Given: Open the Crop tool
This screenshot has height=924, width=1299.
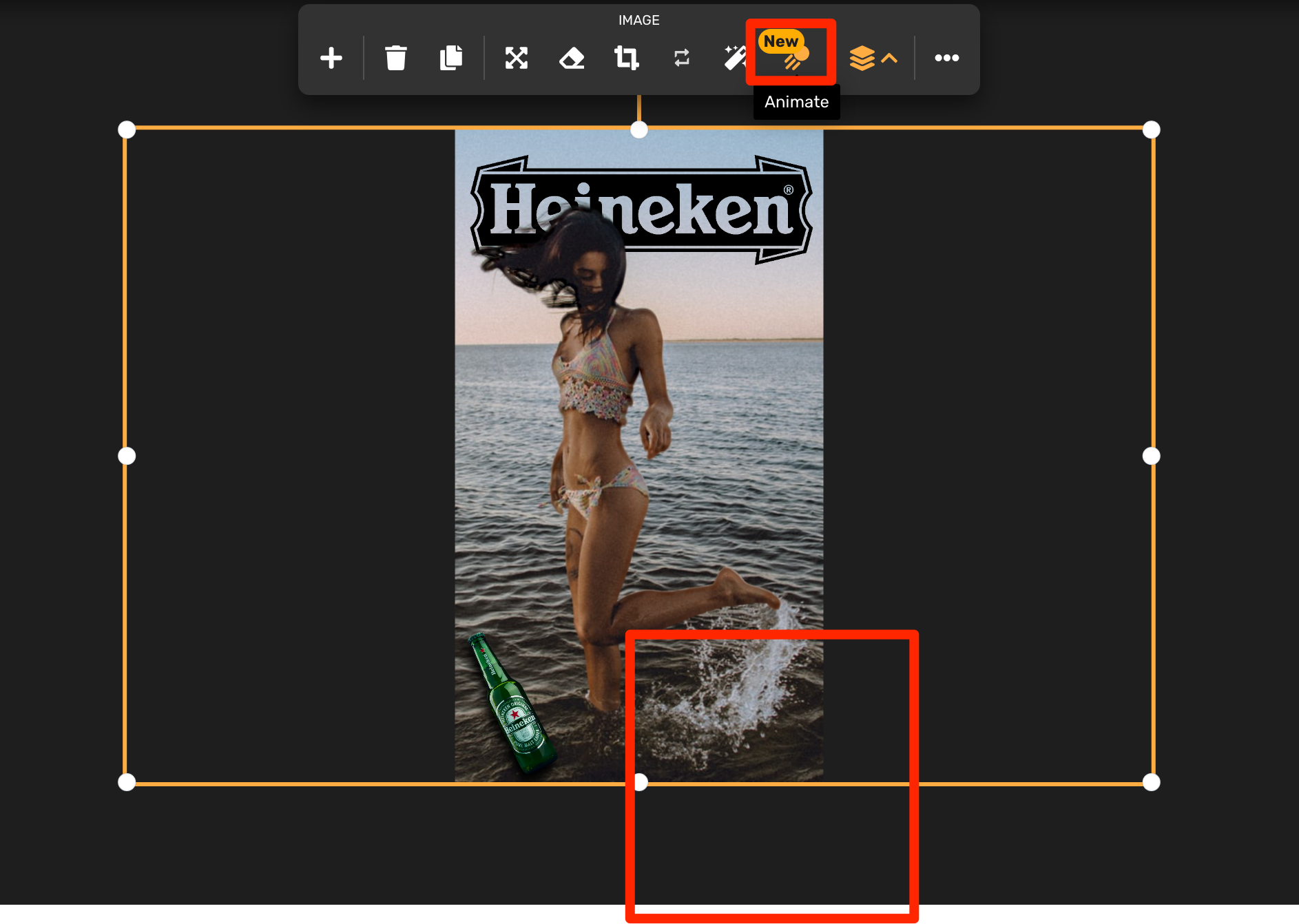Looking at the screenshot, I should pyautogui.click(x=627, y=58).
